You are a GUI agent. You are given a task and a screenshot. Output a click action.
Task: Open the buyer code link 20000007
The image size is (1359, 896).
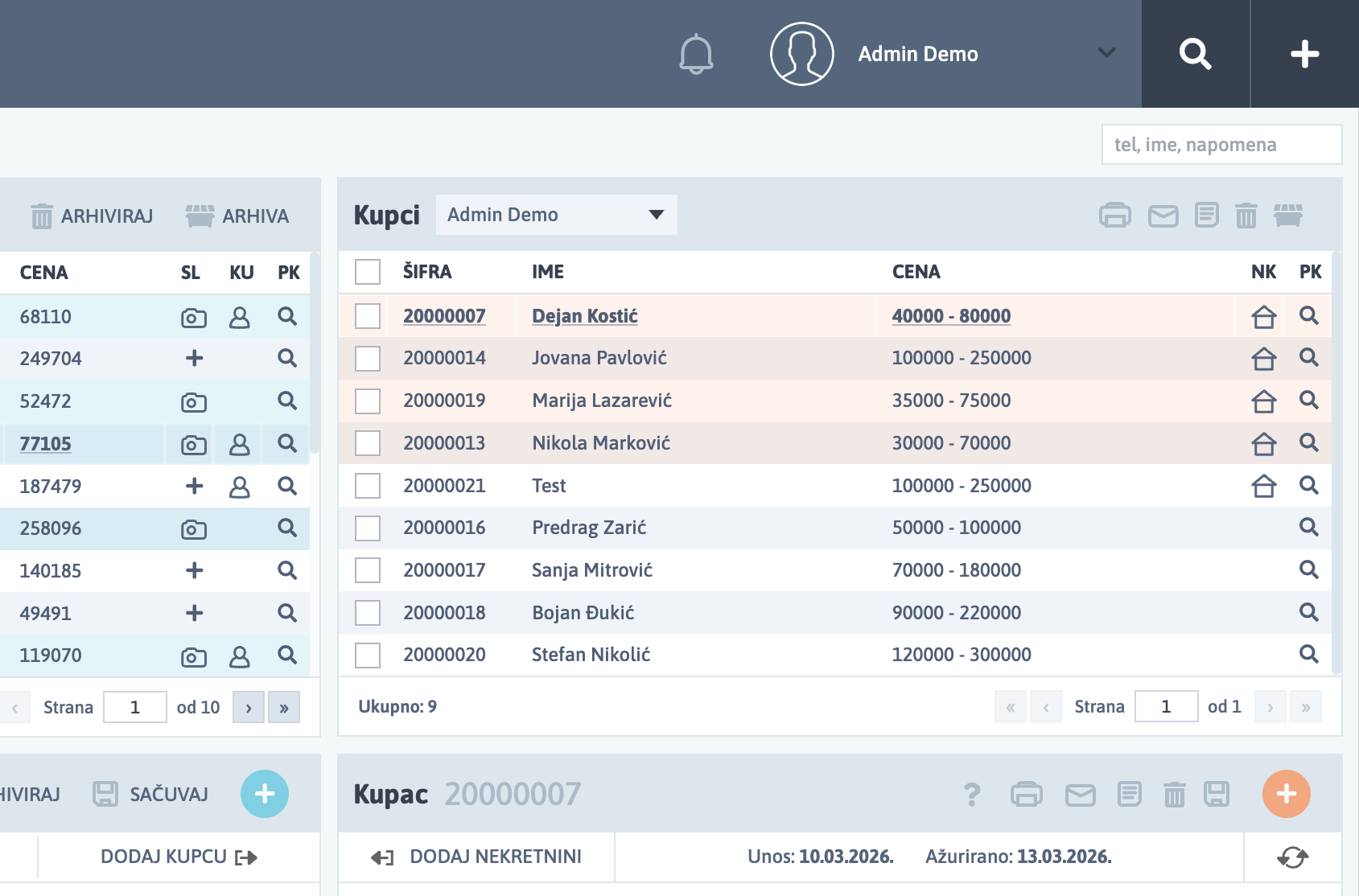[x=444, y=316]
